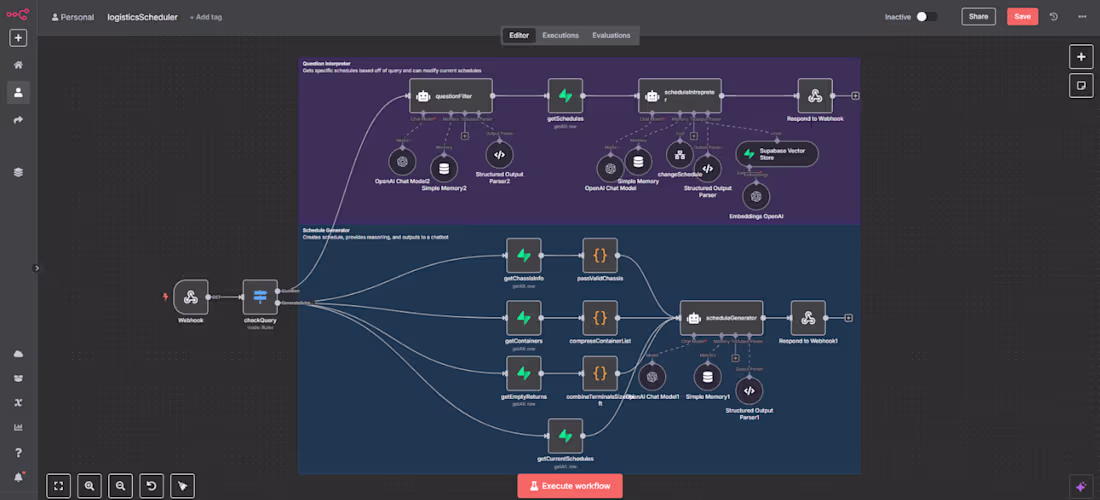Select the combineTerminalsSize code node
Screen dimensions: 1100x500
[x=600, y=374]
